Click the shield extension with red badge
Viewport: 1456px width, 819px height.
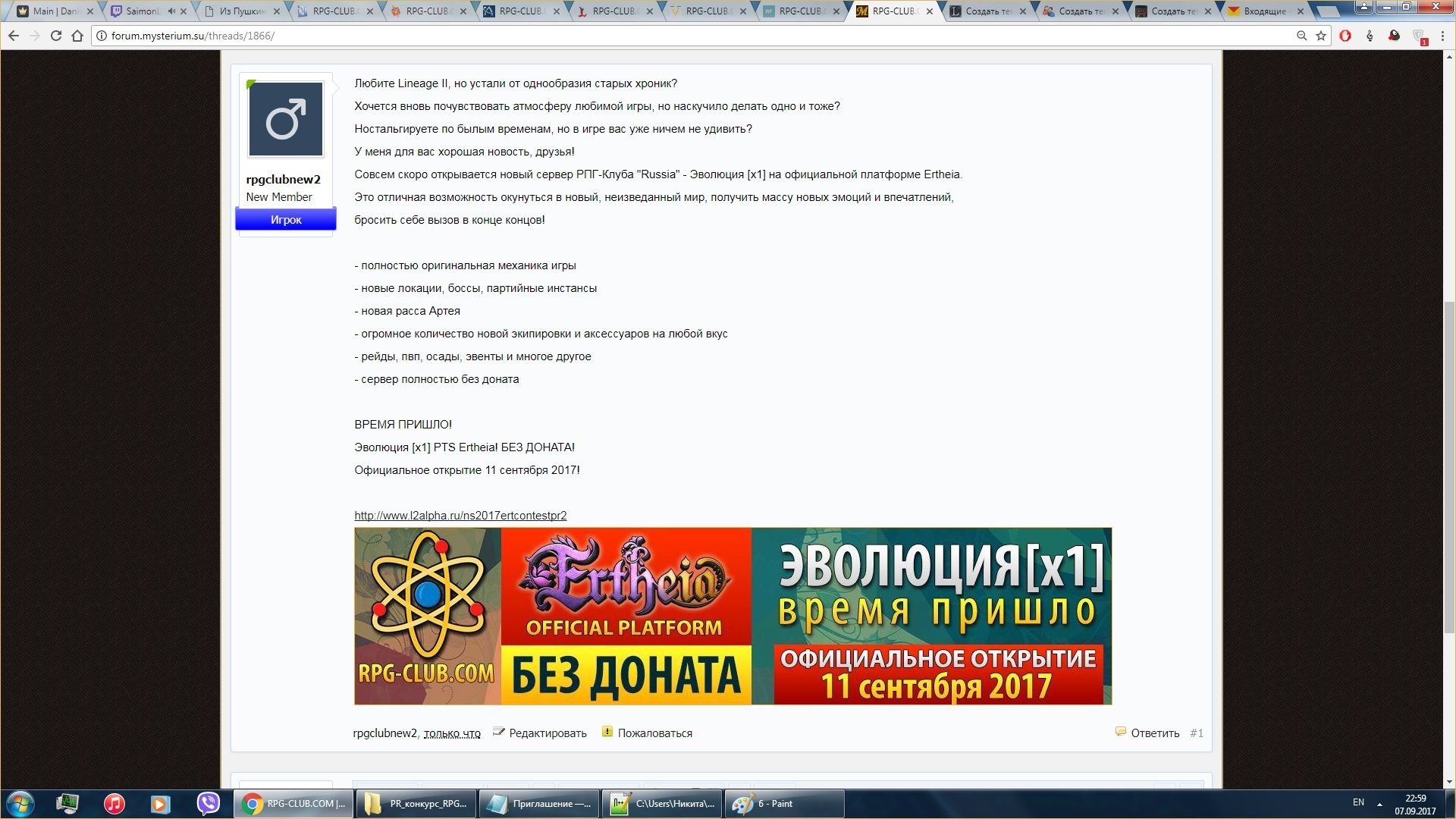1419,36
